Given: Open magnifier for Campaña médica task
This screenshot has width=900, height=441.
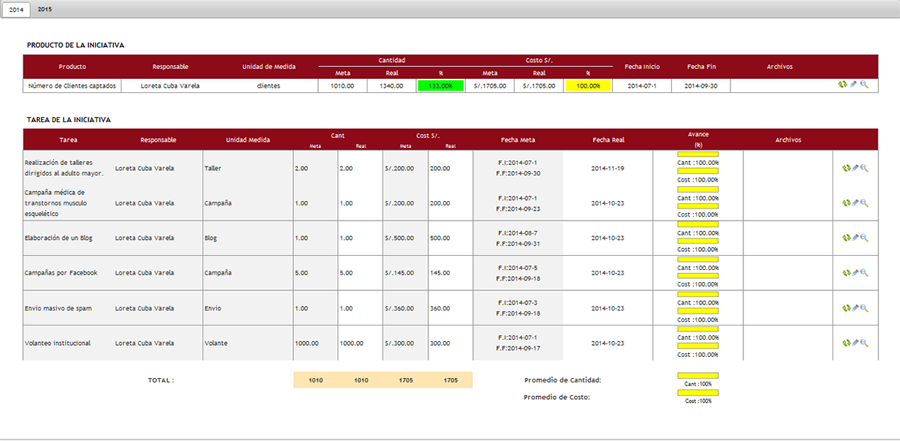Looking at the screenshot, I should pyautogui.click(x=864, y=203).
